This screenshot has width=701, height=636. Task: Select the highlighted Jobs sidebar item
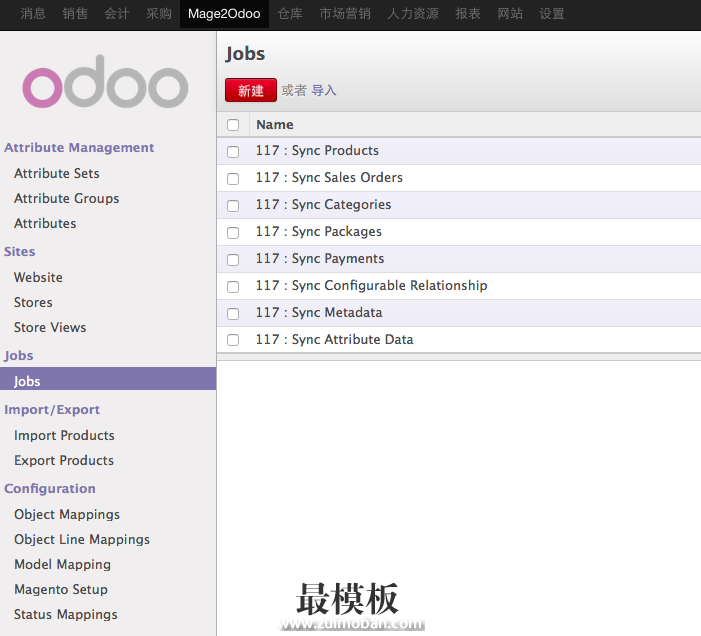(x=108, y=379)
